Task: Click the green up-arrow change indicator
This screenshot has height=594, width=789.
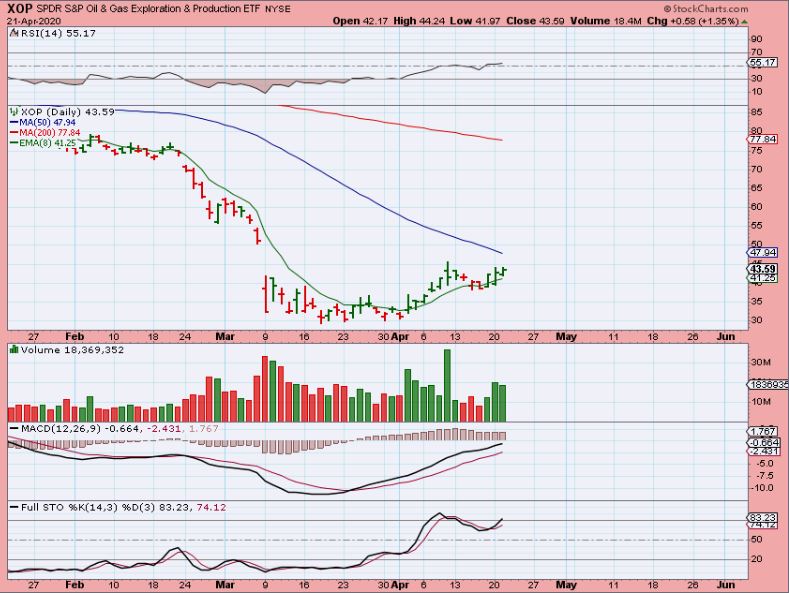Action: click(x=744, y=22)
